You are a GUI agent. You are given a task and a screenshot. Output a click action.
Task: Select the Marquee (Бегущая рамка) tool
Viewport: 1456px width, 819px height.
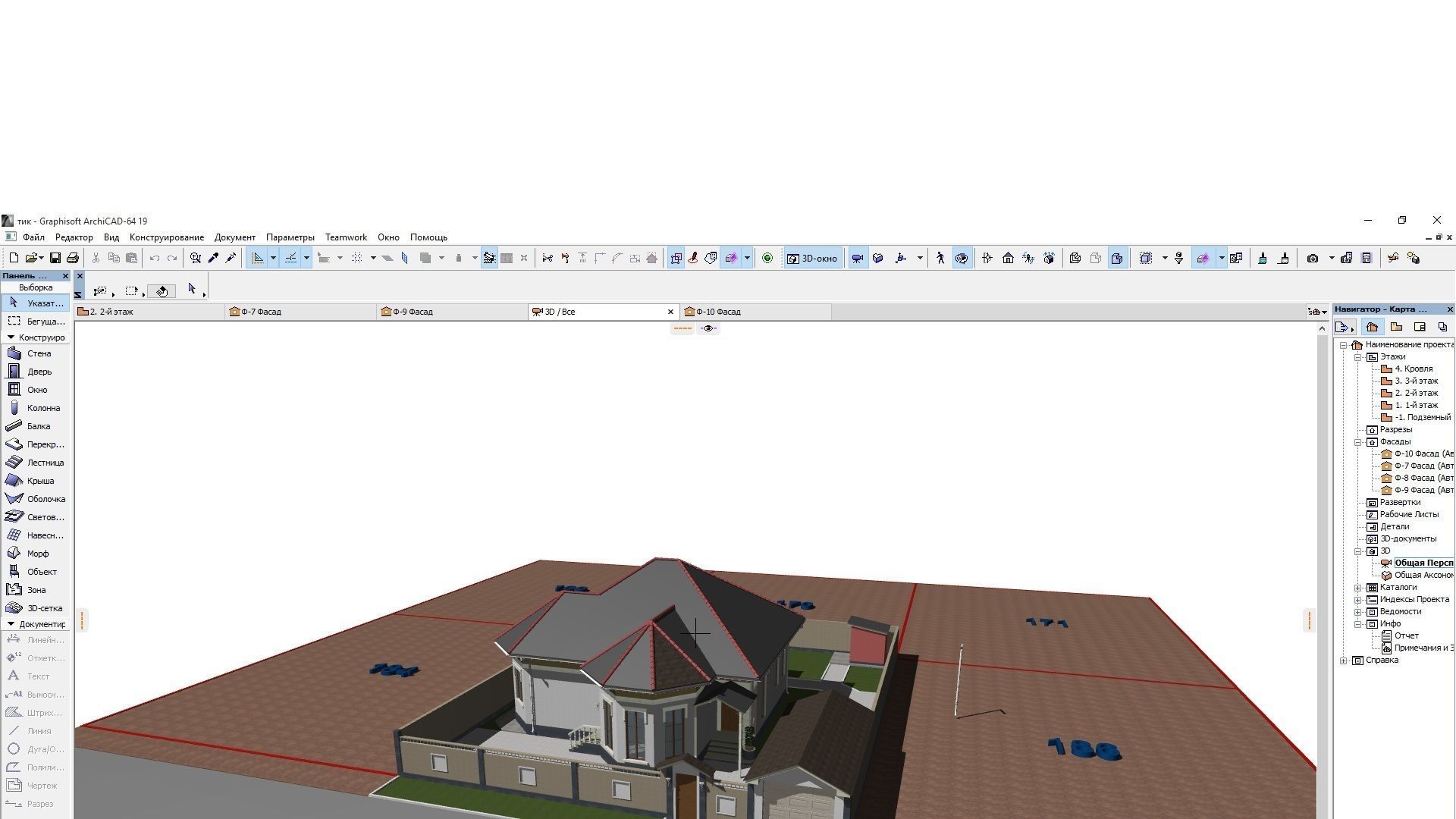(35, 322)
